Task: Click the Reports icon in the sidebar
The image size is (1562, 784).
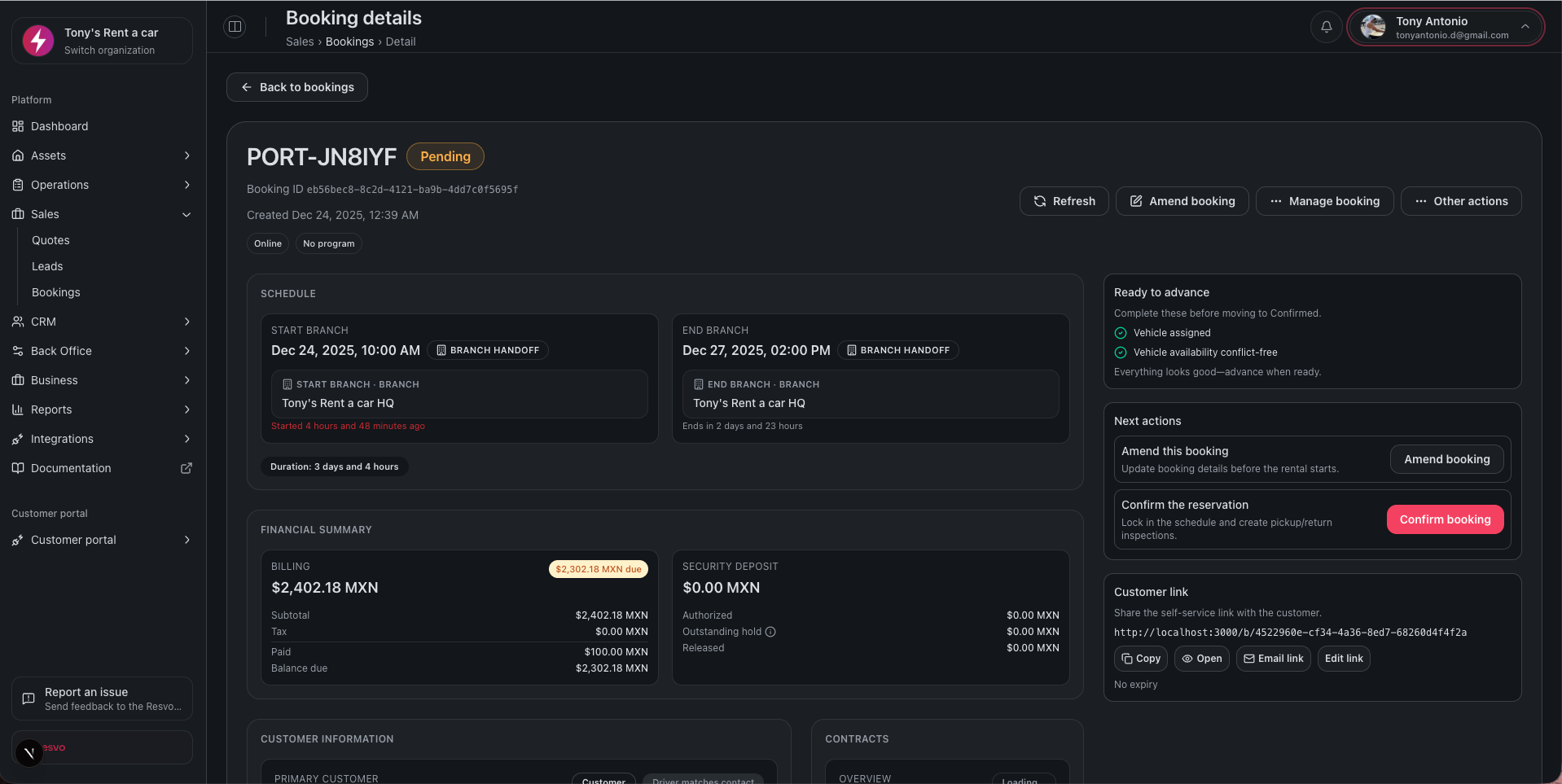Action: [x=19, y=410]
